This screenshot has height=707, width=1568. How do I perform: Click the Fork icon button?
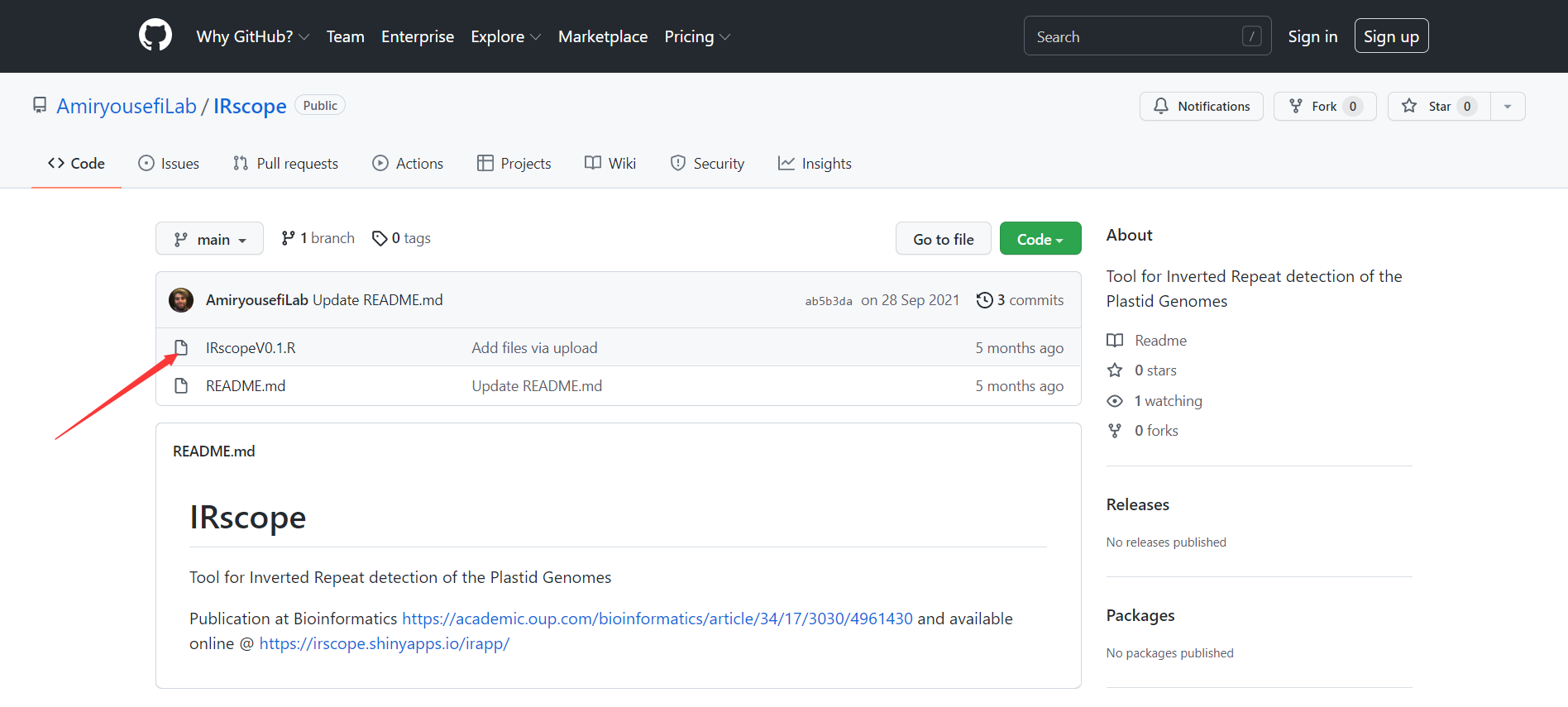click(x=1296, y=106)
